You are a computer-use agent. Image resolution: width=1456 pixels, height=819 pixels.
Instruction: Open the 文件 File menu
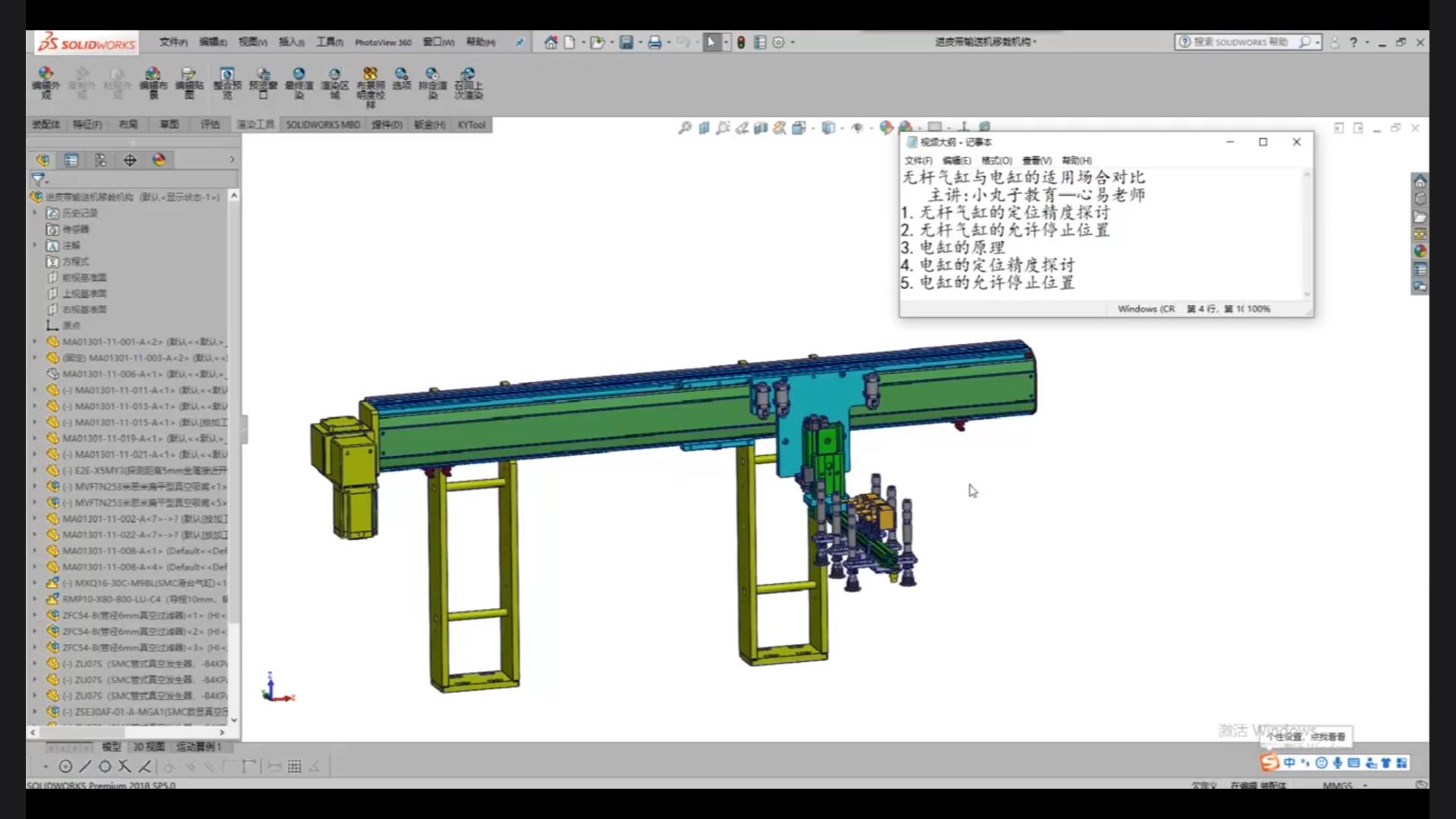174,42
